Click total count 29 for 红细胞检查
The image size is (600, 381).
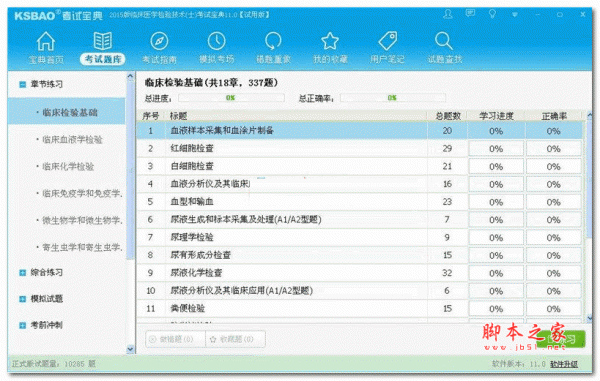[447, 148]
